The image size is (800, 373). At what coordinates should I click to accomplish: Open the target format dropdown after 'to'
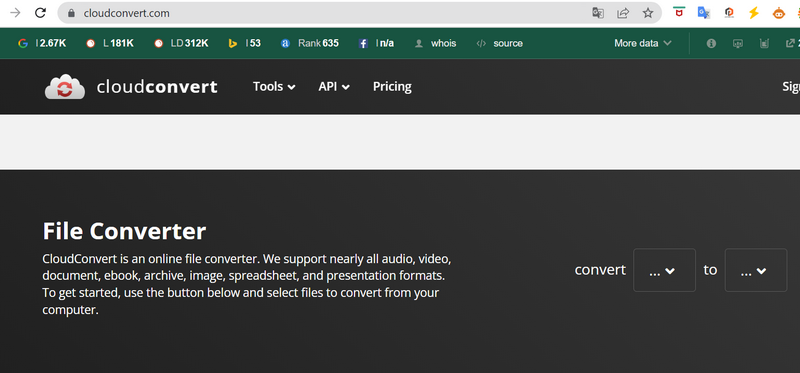coord(756,270)
